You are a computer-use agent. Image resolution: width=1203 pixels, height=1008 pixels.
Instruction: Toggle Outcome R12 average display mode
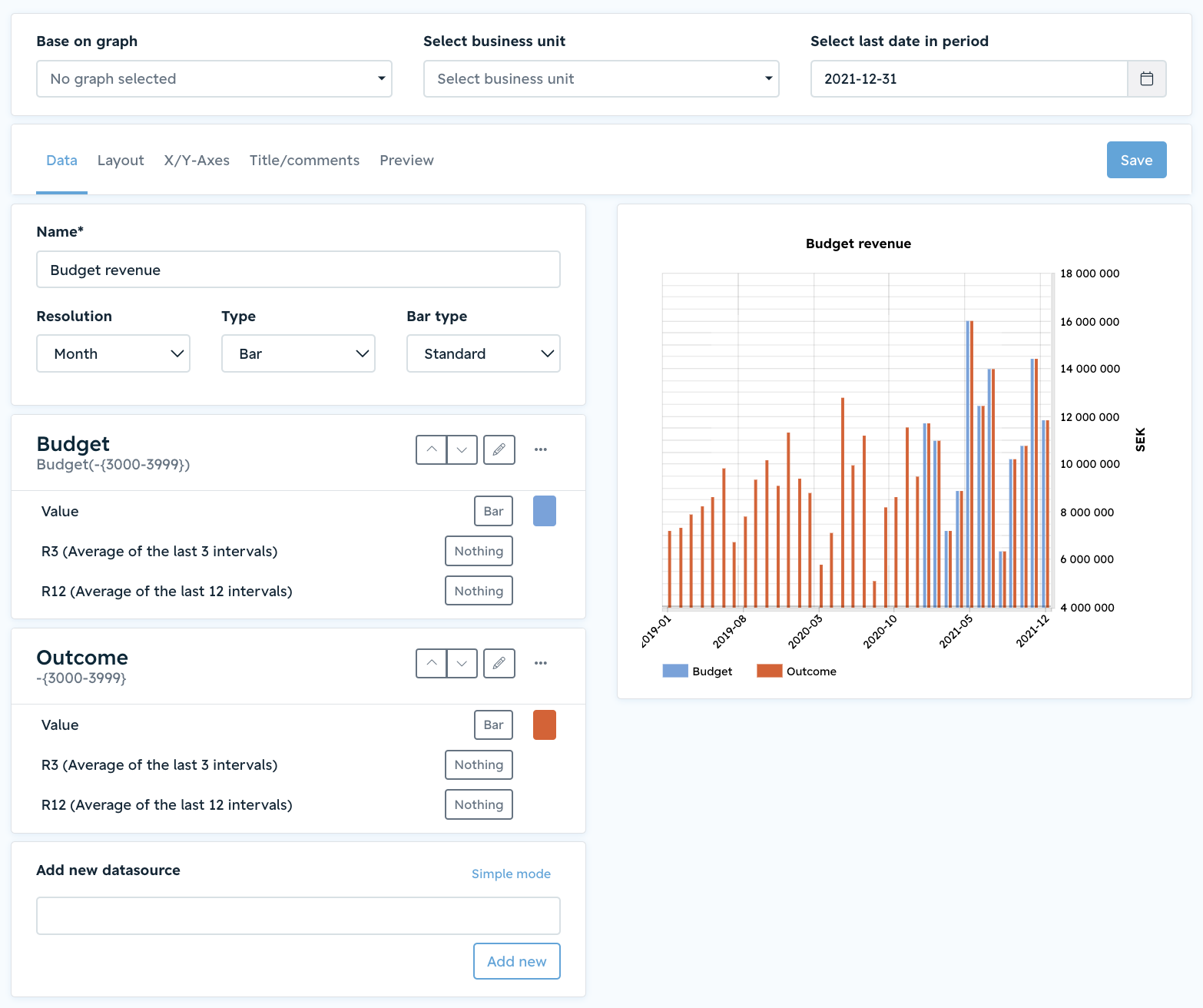pyautogui.click(x=479, y=804)
